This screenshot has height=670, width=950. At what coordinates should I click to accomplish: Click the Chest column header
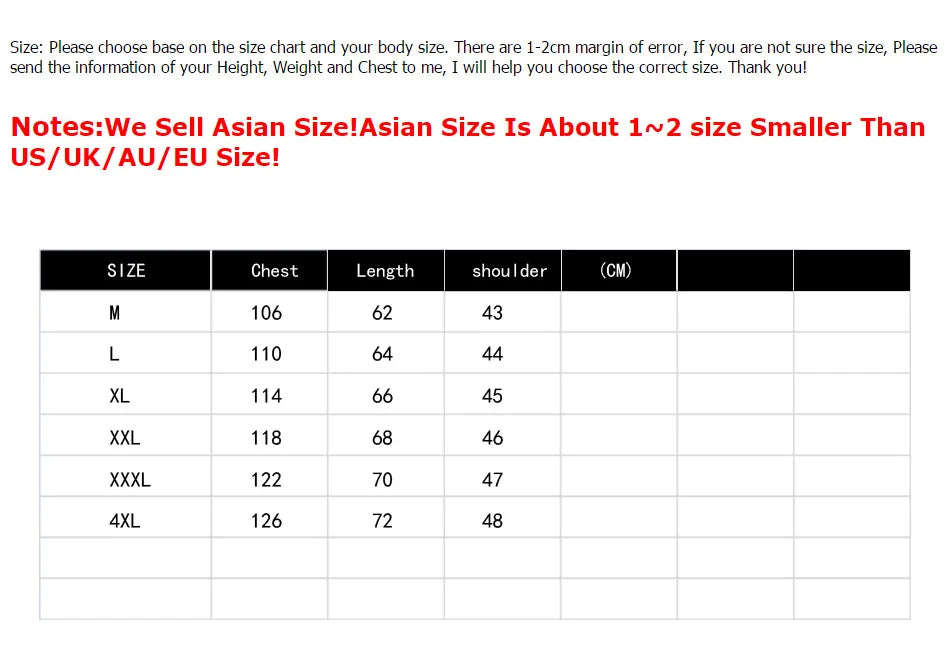(x=274, y=270)
